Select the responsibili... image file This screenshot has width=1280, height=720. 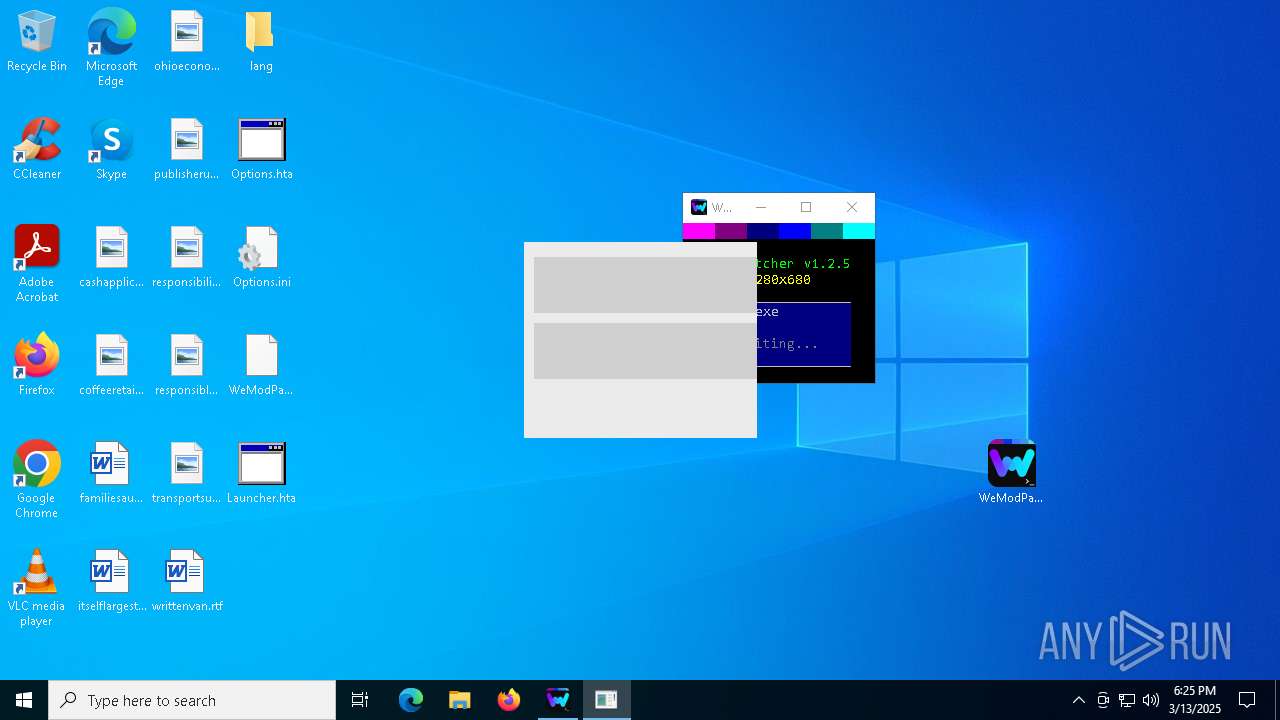tap(187, 258)
